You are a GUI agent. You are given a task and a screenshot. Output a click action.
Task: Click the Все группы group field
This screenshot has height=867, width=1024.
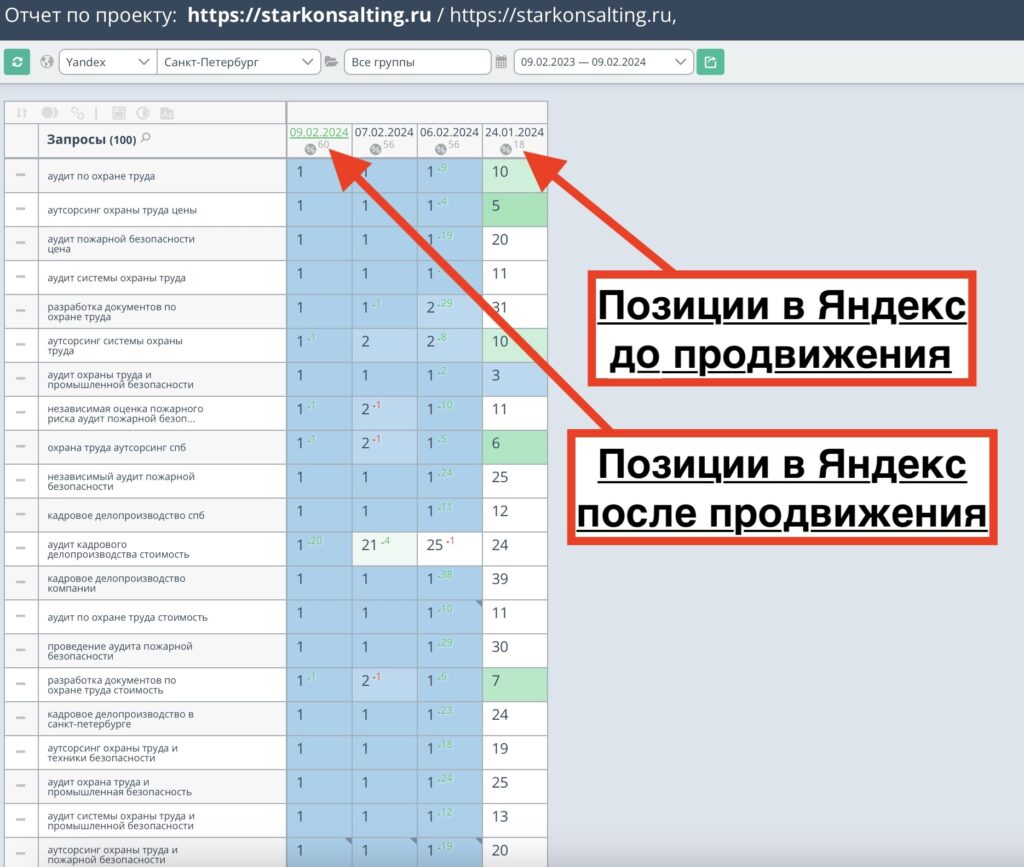417,62
